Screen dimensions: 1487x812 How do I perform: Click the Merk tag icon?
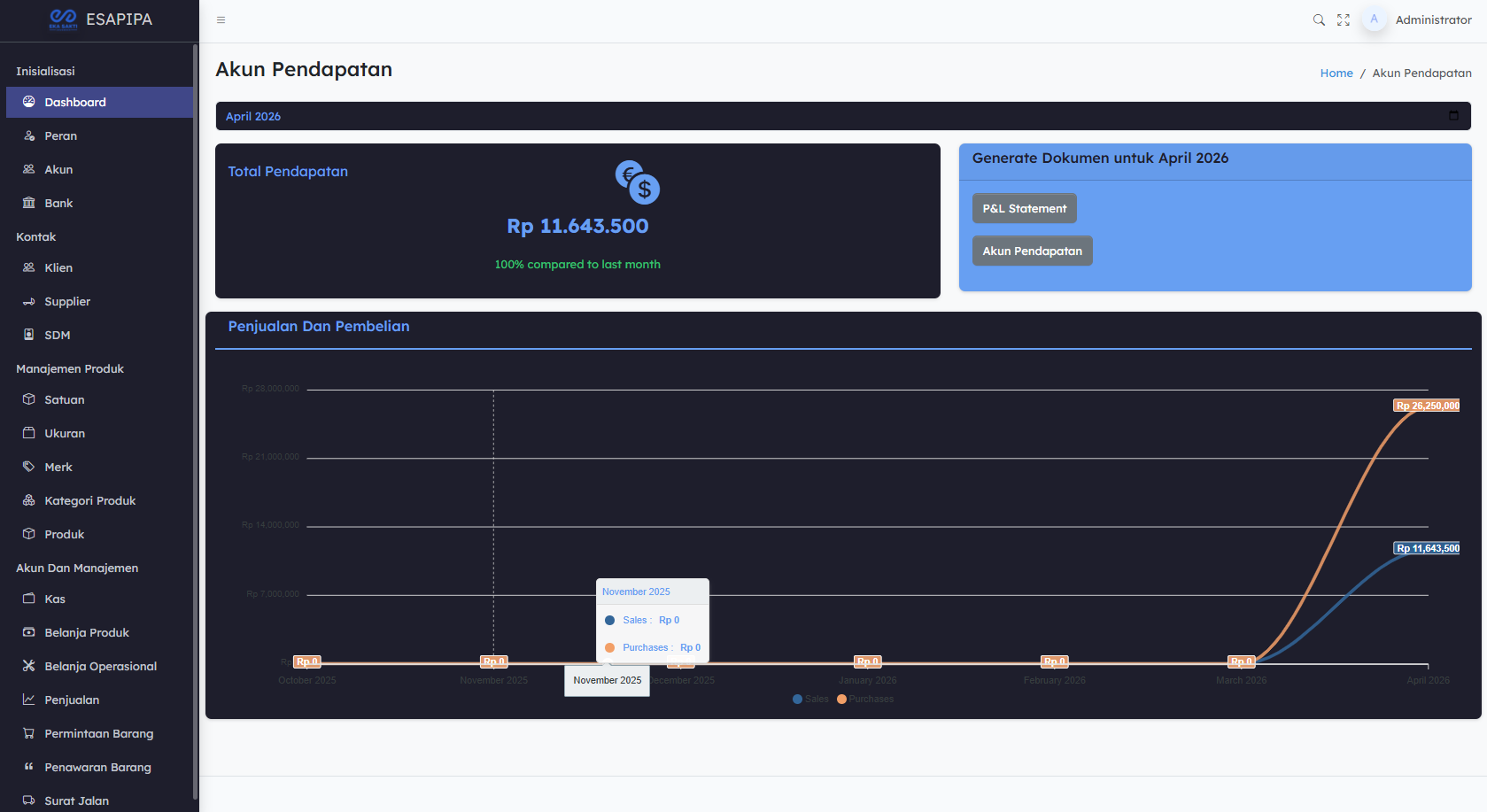[29, 467]
